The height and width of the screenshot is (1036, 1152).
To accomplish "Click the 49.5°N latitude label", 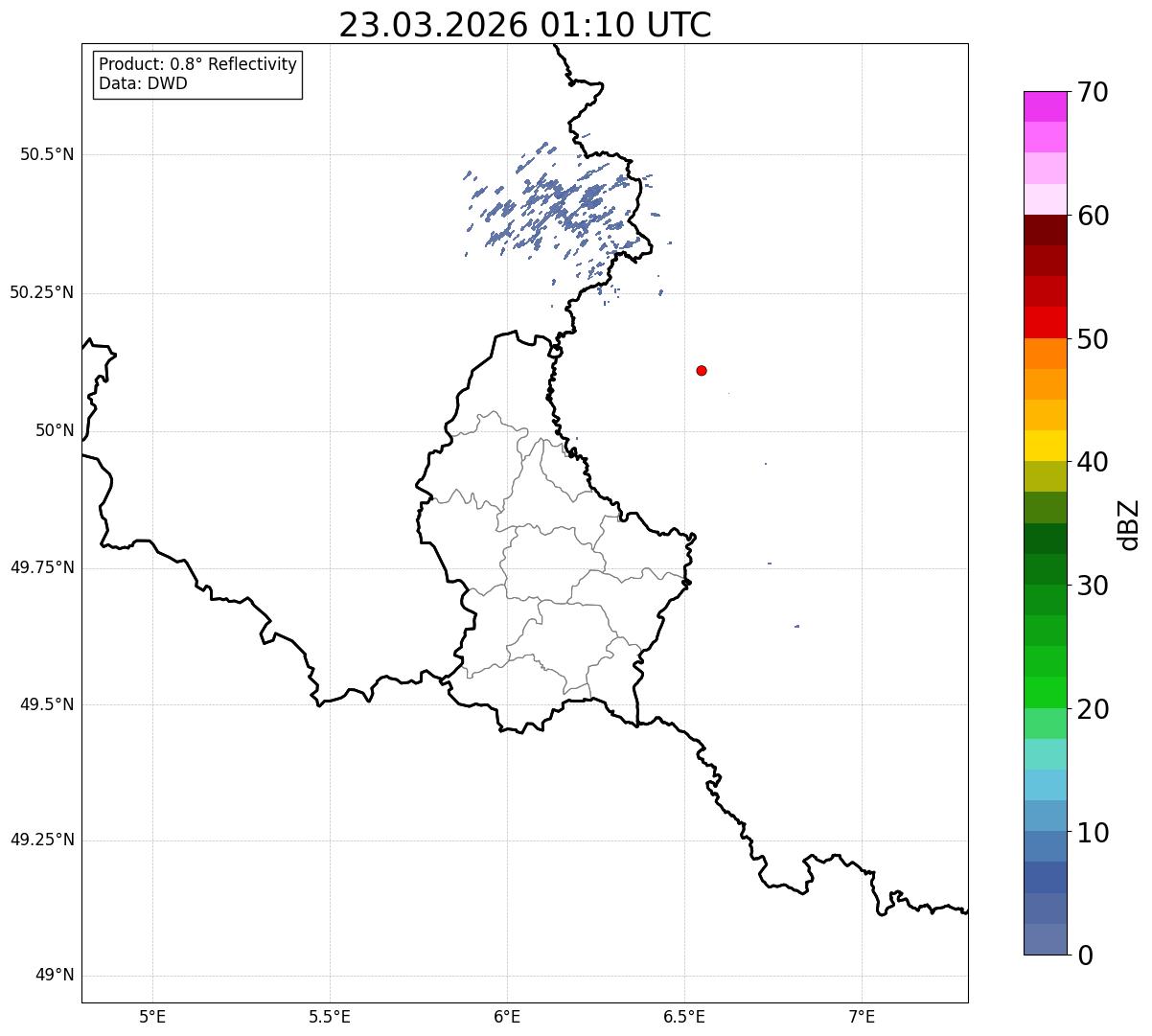I will [47, 704].
